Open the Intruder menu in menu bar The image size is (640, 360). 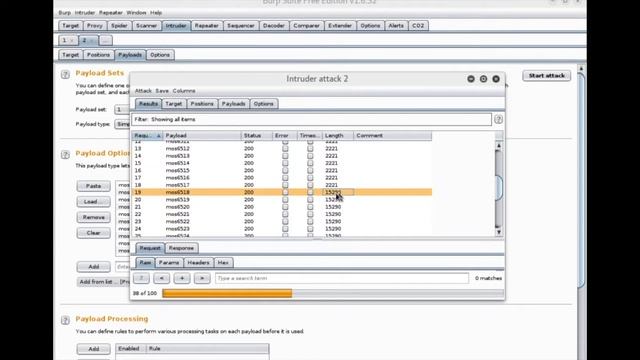coord(84,13)
